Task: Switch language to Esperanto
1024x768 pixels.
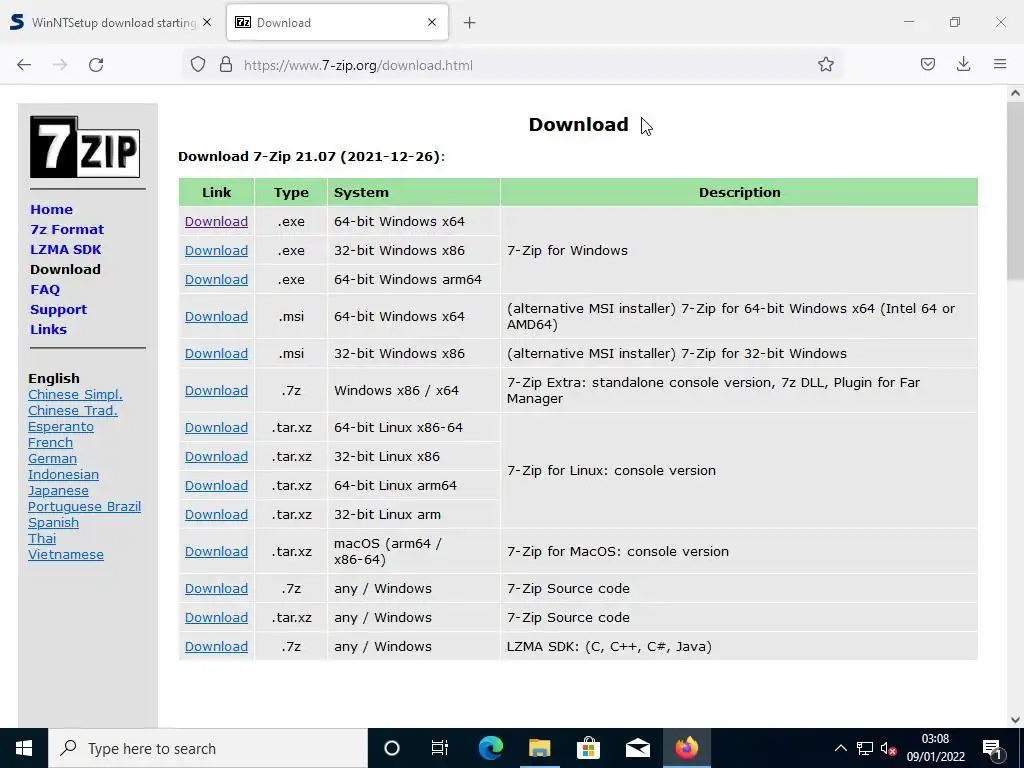Action: [61, 427]
